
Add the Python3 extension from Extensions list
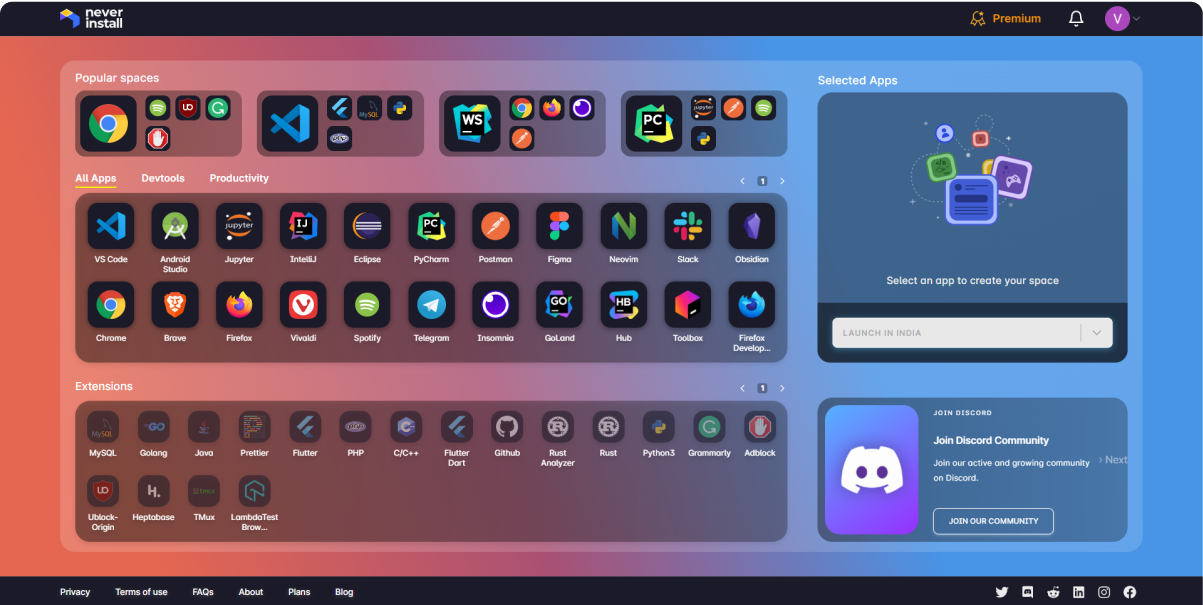[x=659, y=427]
